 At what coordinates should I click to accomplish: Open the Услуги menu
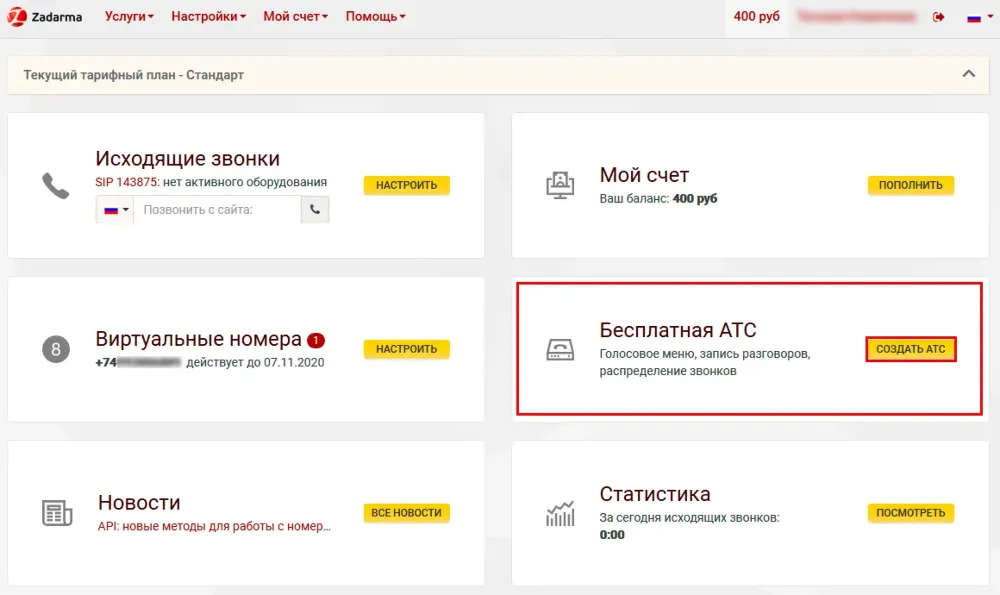coord(129,17)
